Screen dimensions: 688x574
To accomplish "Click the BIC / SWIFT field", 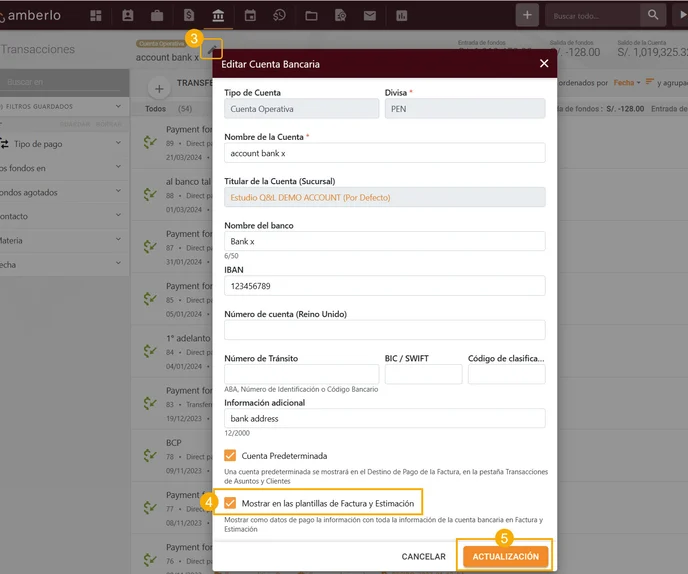I will 423,374.
